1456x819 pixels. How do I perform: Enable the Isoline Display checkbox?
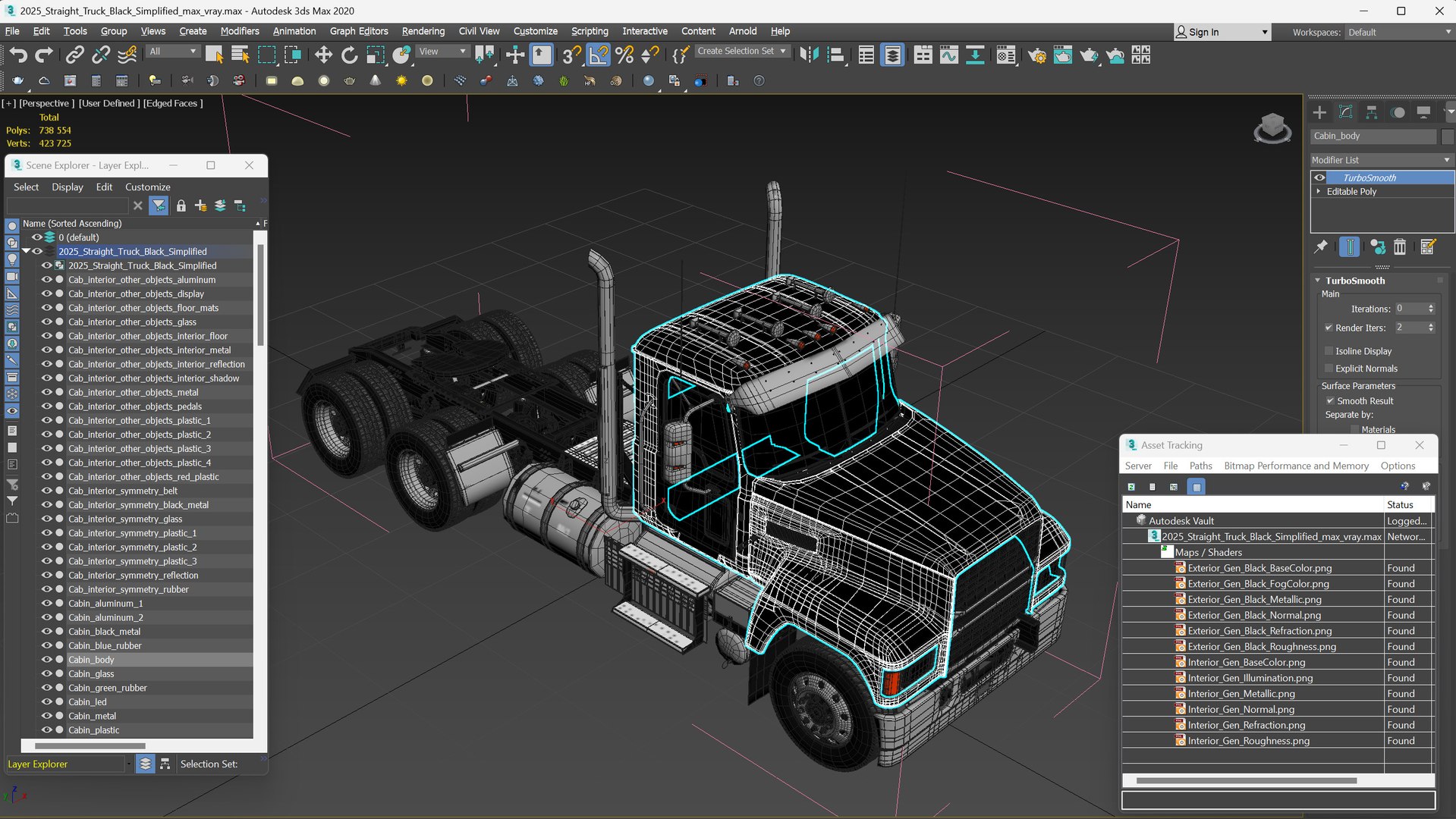pyautogui.click(x=1329, y=351)
